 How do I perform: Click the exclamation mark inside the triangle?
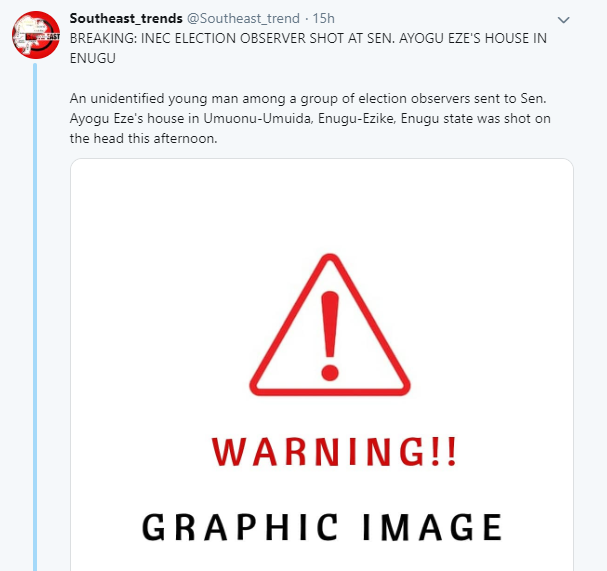pyautogui.click(x=330, y=336)
